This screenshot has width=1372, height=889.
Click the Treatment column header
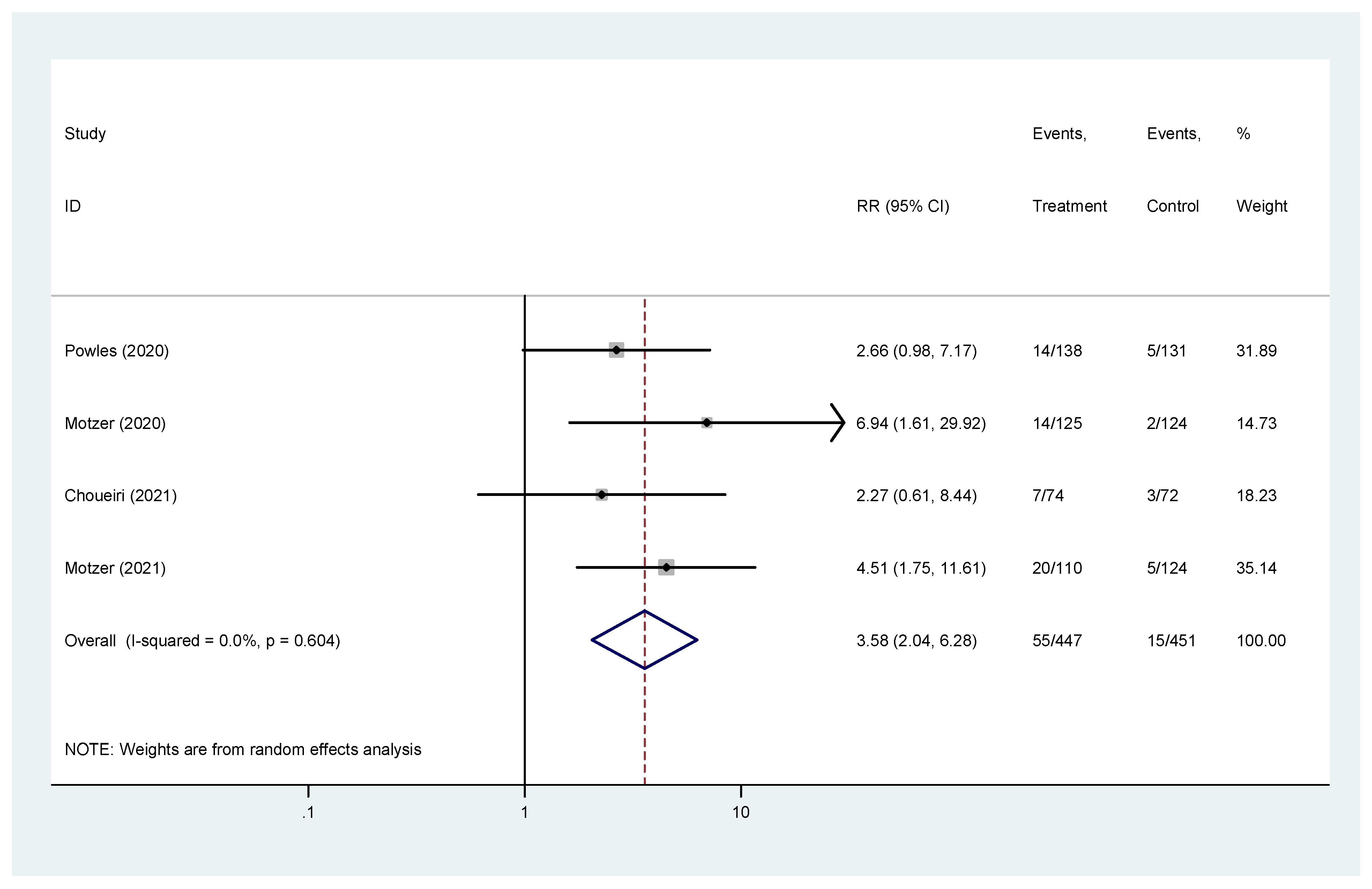click(x=1069, y=206)
